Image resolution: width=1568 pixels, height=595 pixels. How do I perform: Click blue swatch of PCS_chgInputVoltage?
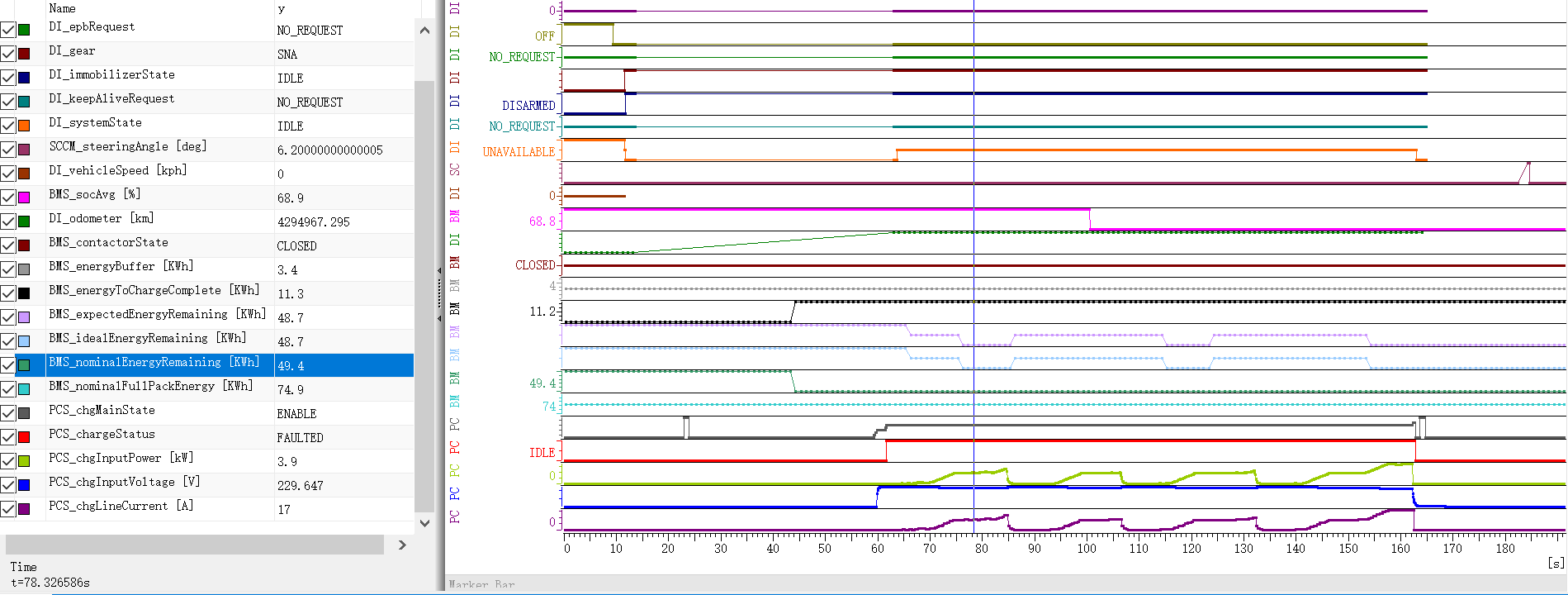click(24, 485)
